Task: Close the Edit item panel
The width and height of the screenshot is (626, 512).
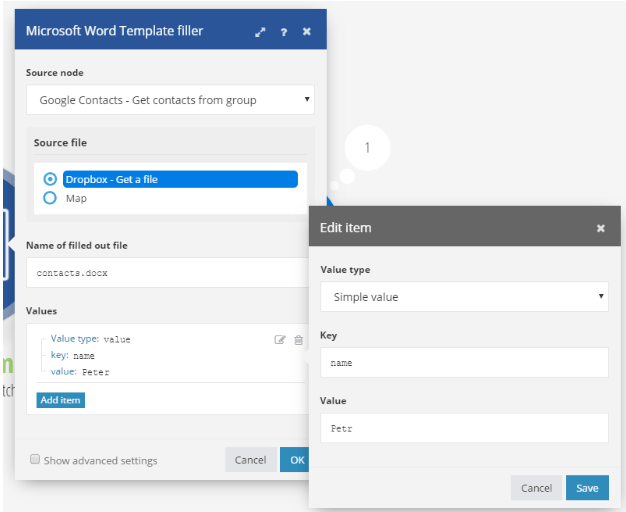Action: tap(600, 228)
